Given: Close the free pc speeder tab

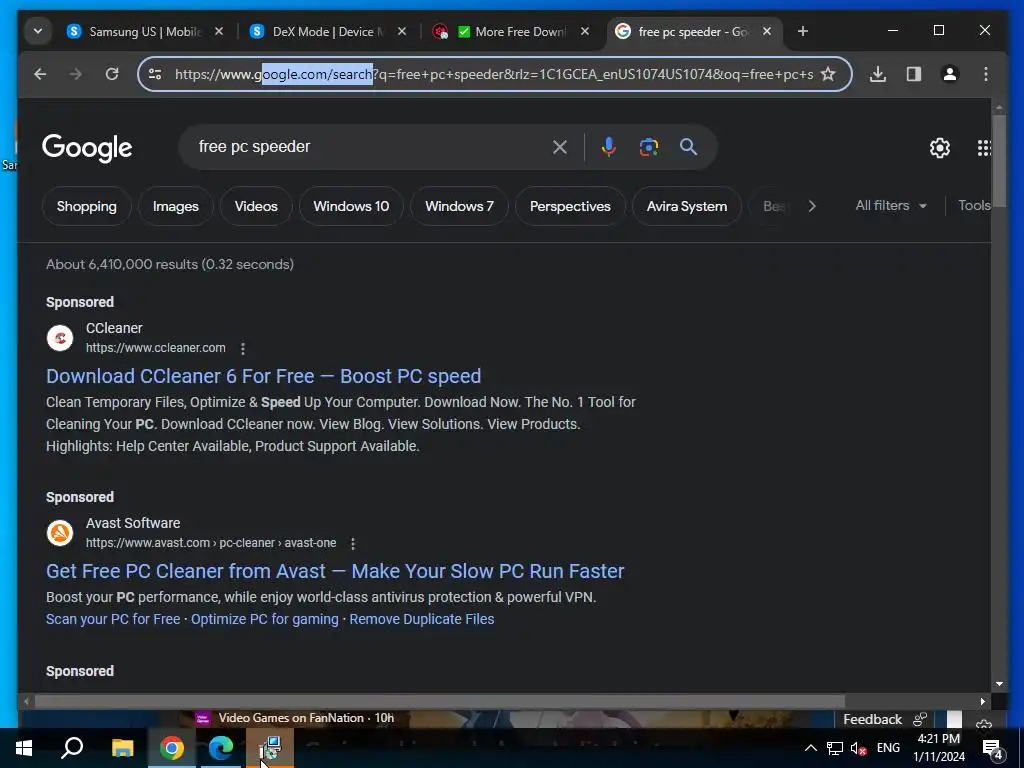Looking at the screenshot, I should click(767, 31).
